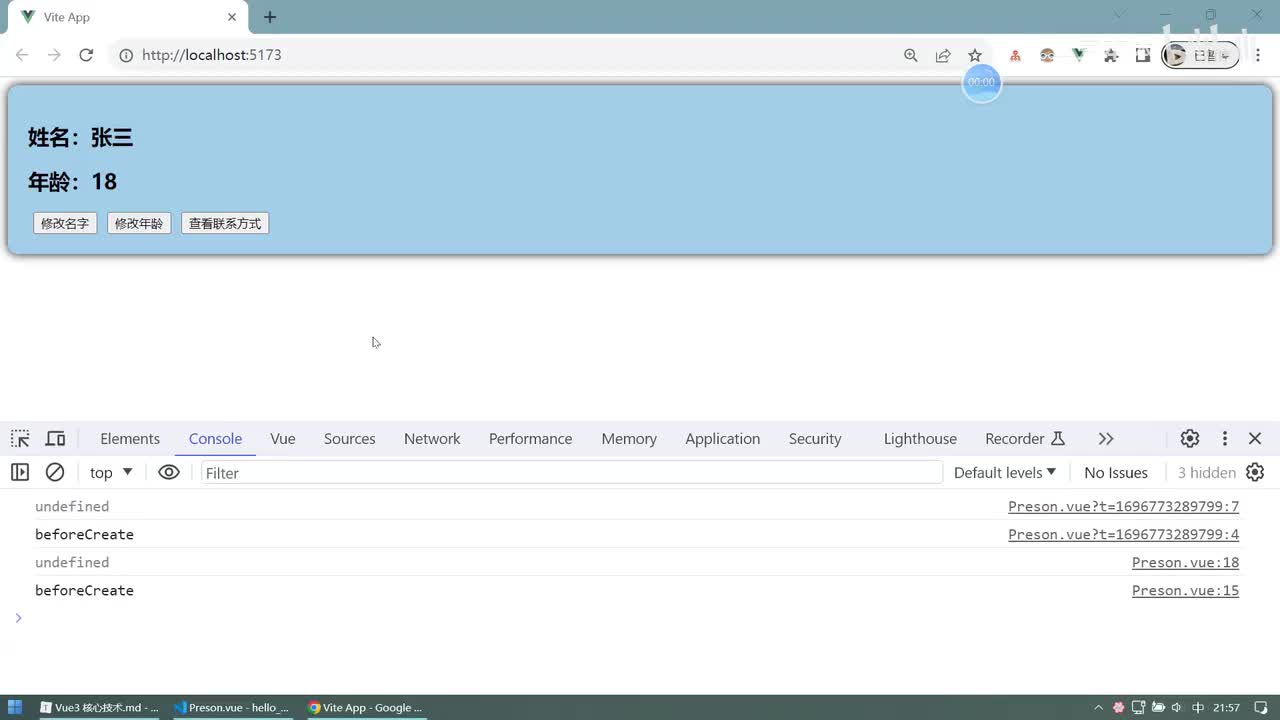Screen dimensions: 1280x720
Task: Open the Memory tab
Action: tap(629, 439)
